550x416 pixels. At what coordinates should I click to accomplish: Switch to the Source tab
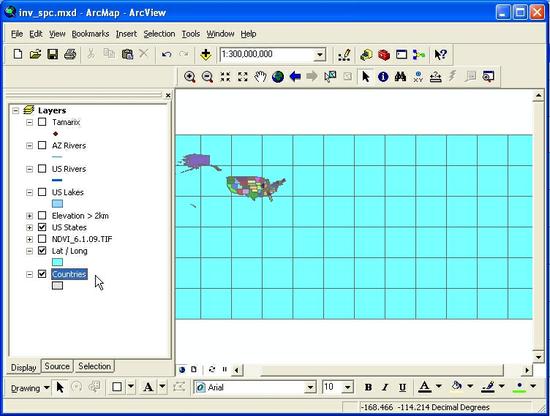[x=57, y=366]
